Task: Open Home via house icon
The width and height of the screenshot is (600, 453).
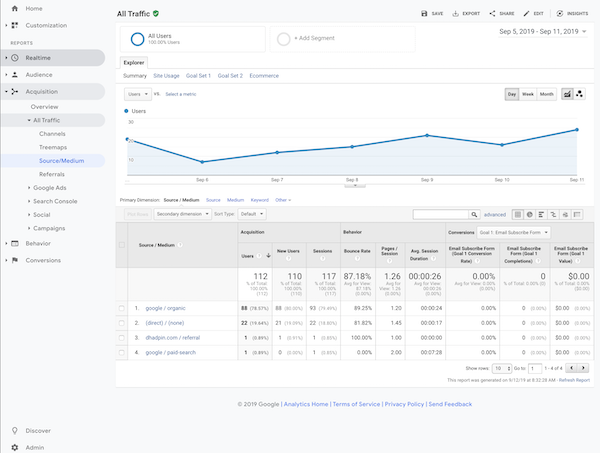Action: click(15, 8)
